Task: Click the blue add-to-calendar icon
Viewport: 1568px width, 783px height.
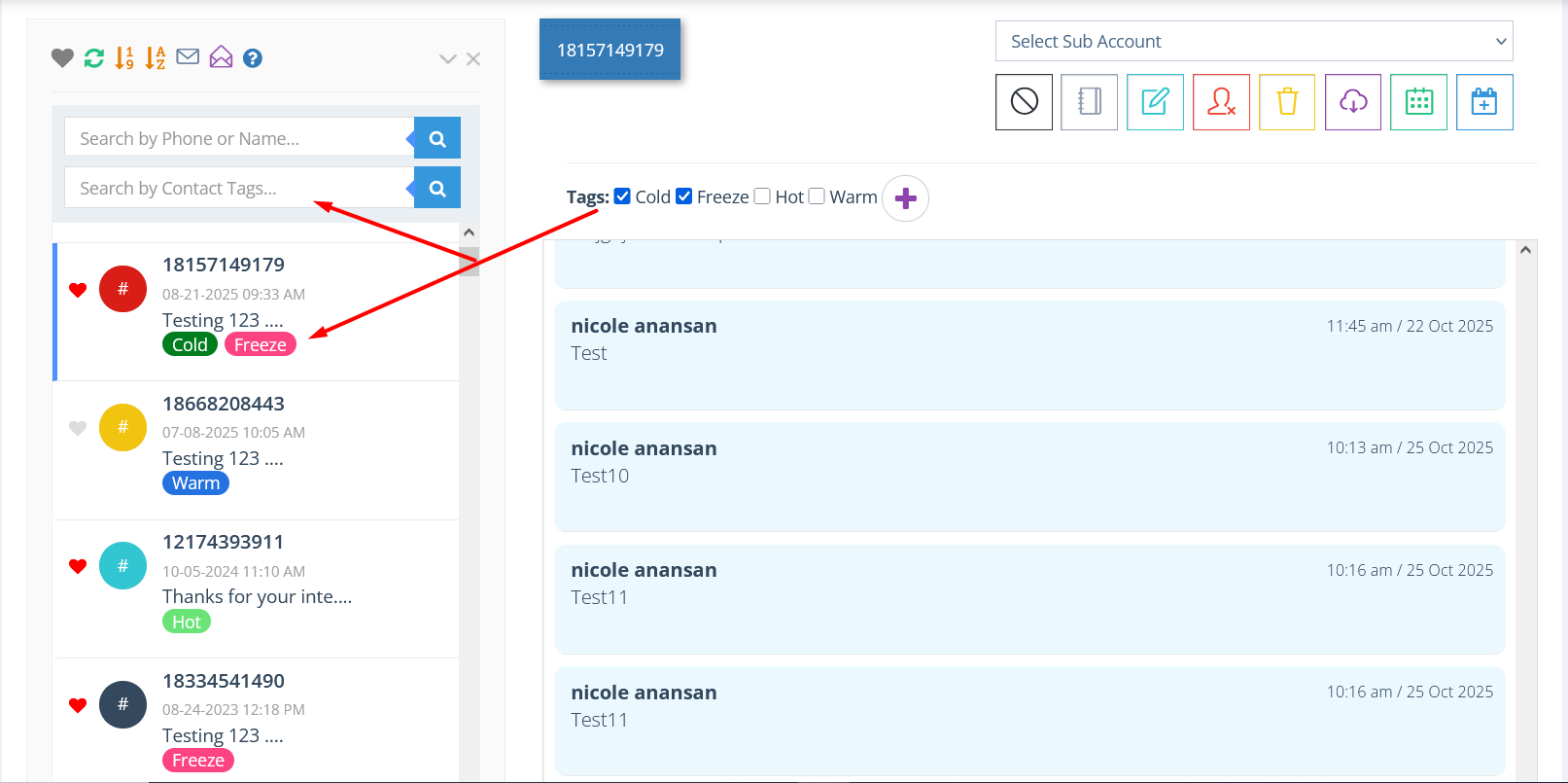Action: [x=1483, y=102]
